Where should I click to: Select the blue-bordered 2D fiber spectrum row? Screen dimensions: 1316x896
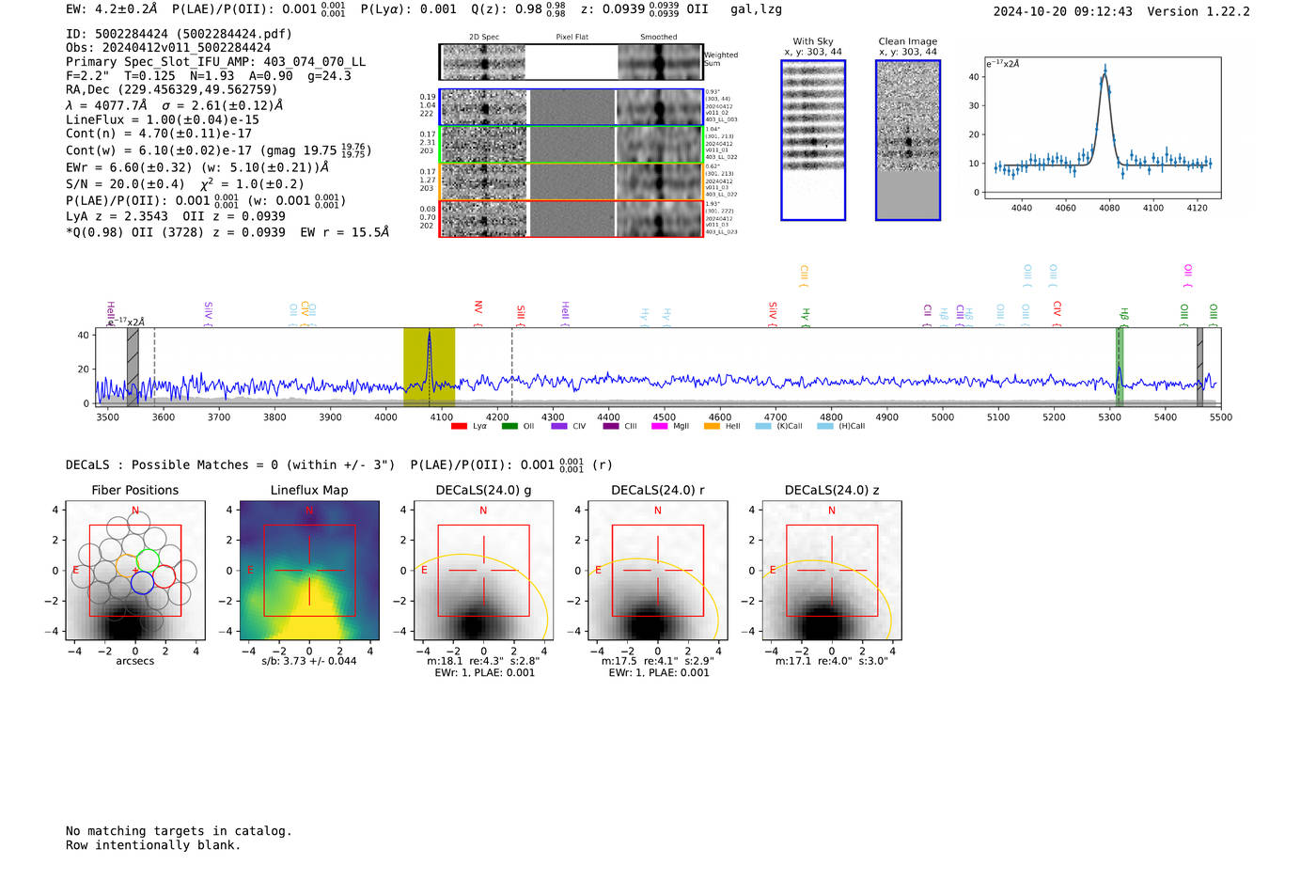(x=572, y=107)
